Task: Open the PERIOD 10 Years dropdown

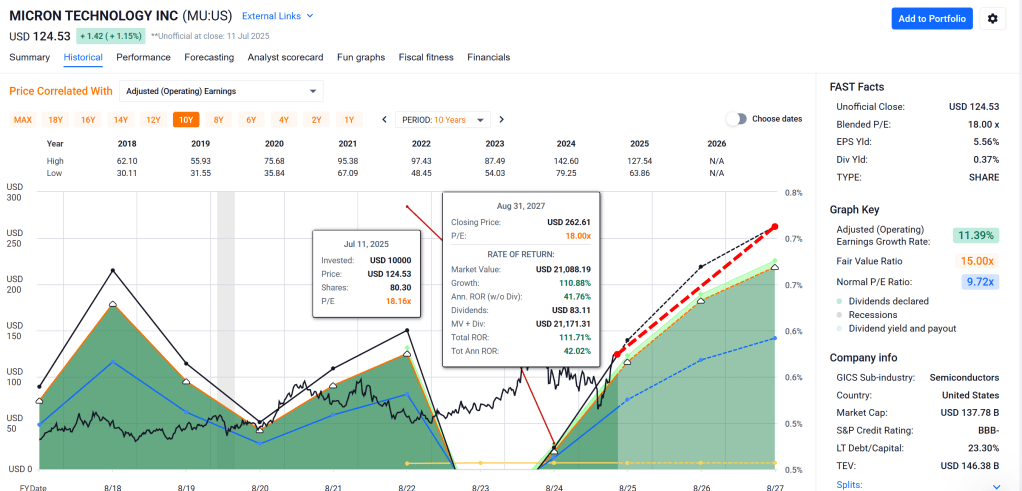Action: pyautogui.click(x=444, y=120)
